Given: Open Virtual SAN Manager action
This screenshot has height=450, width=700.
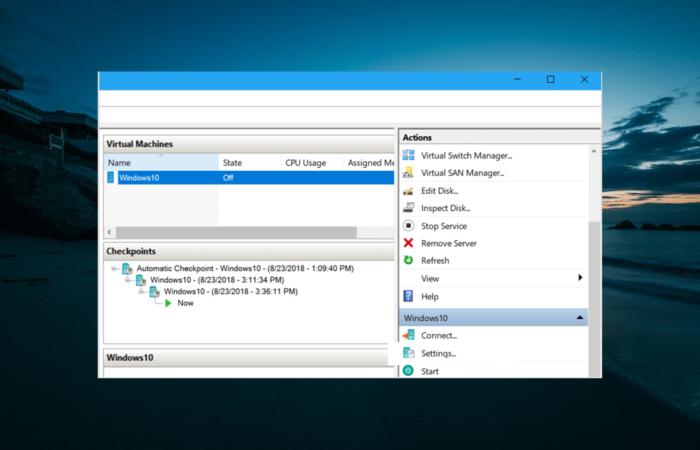Looking at the screenshot, I should pyautogui.click(x=462, y=173).
